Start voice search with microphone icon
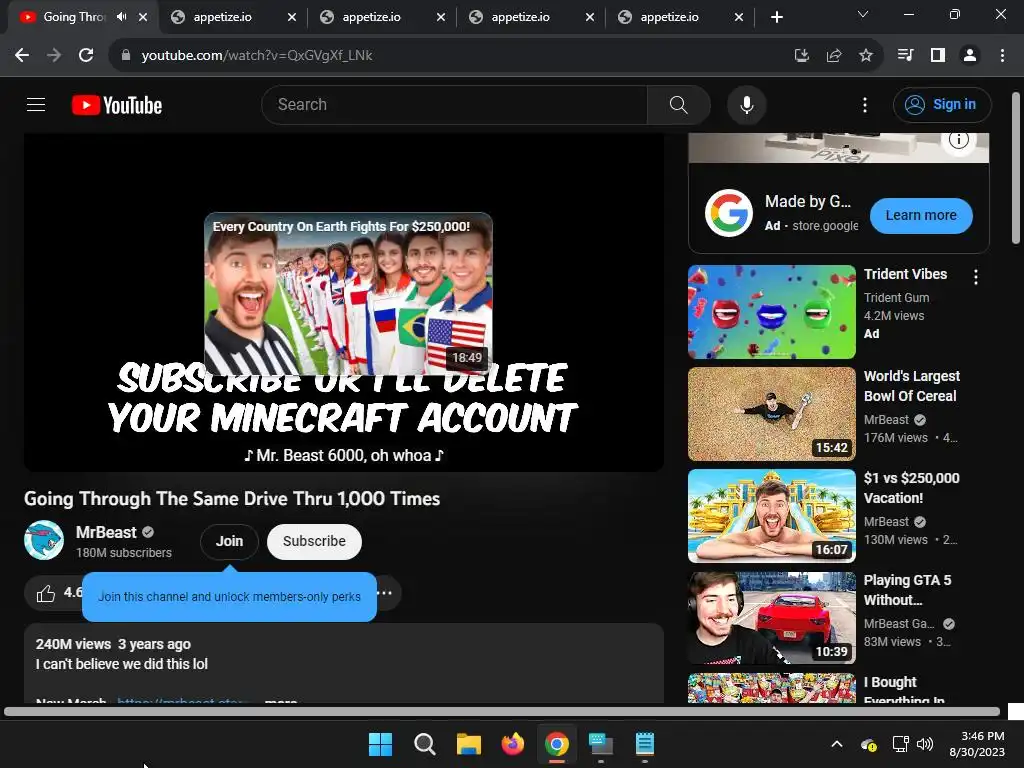This screenshot has height=768, width=1024. [746, 104]
